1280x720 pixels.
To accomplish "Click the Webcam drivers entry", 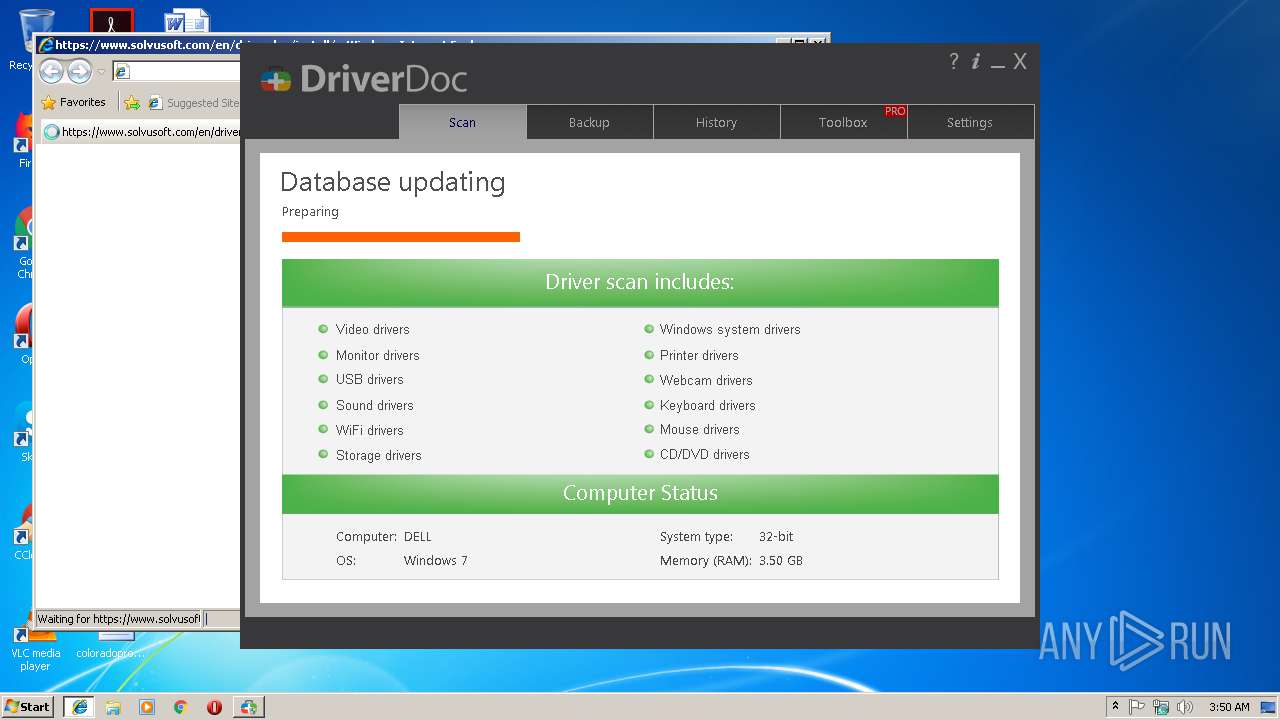I will [706, 380].
